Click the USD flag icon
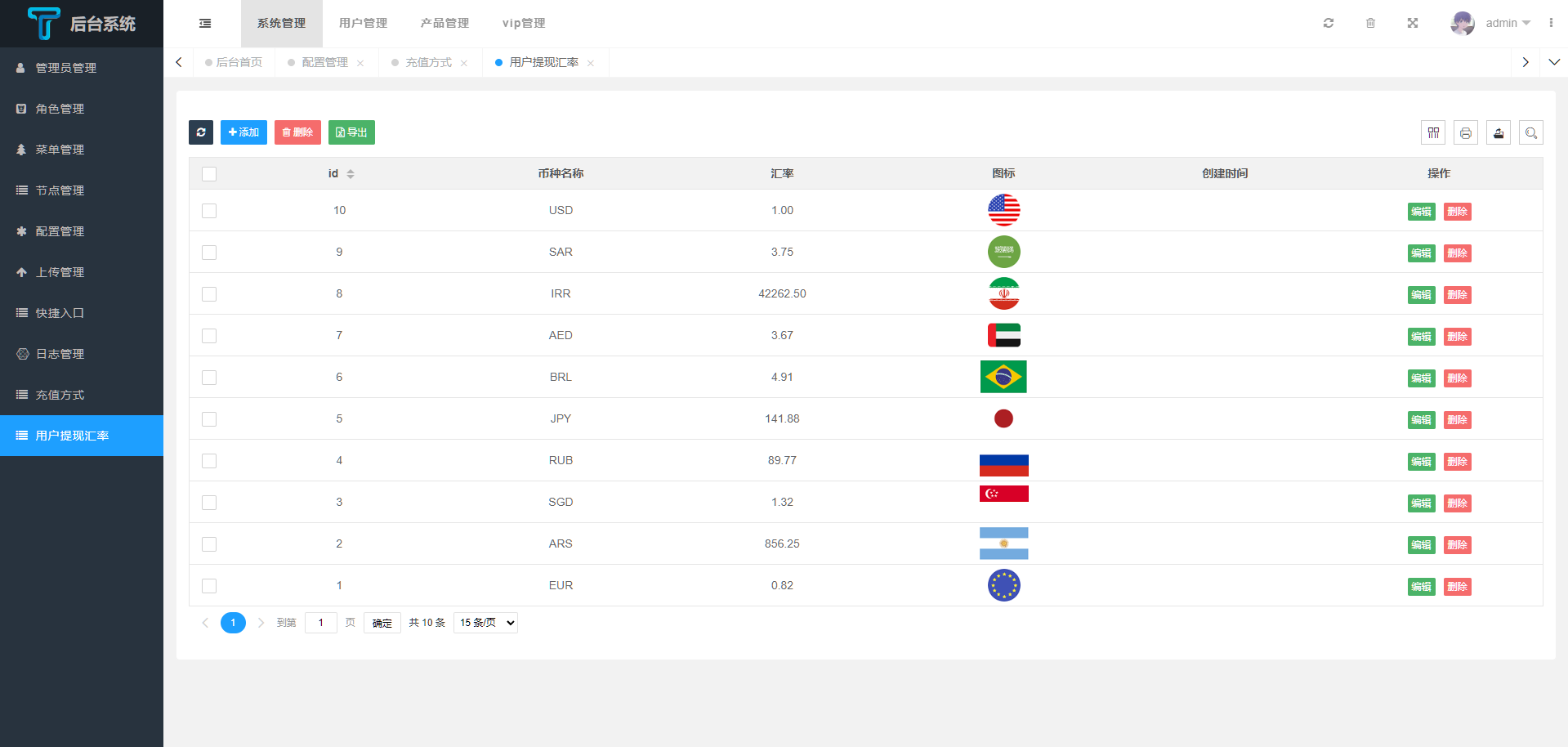The image size is (1568, 747). 1004,210
